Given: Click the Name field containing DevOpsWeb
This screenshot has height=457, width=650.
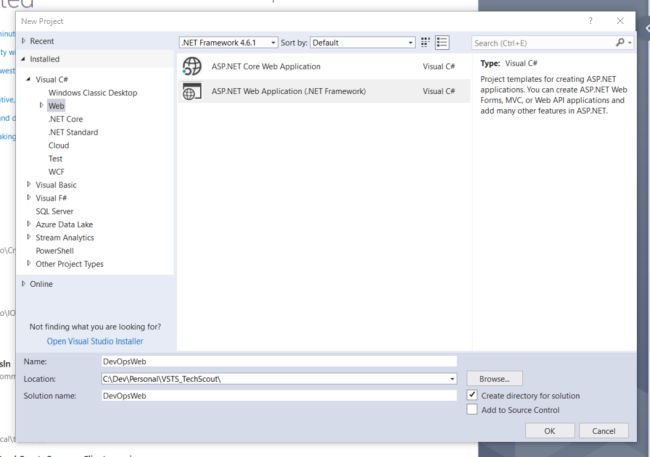Looking at the screenshot, I should [279, 361].
